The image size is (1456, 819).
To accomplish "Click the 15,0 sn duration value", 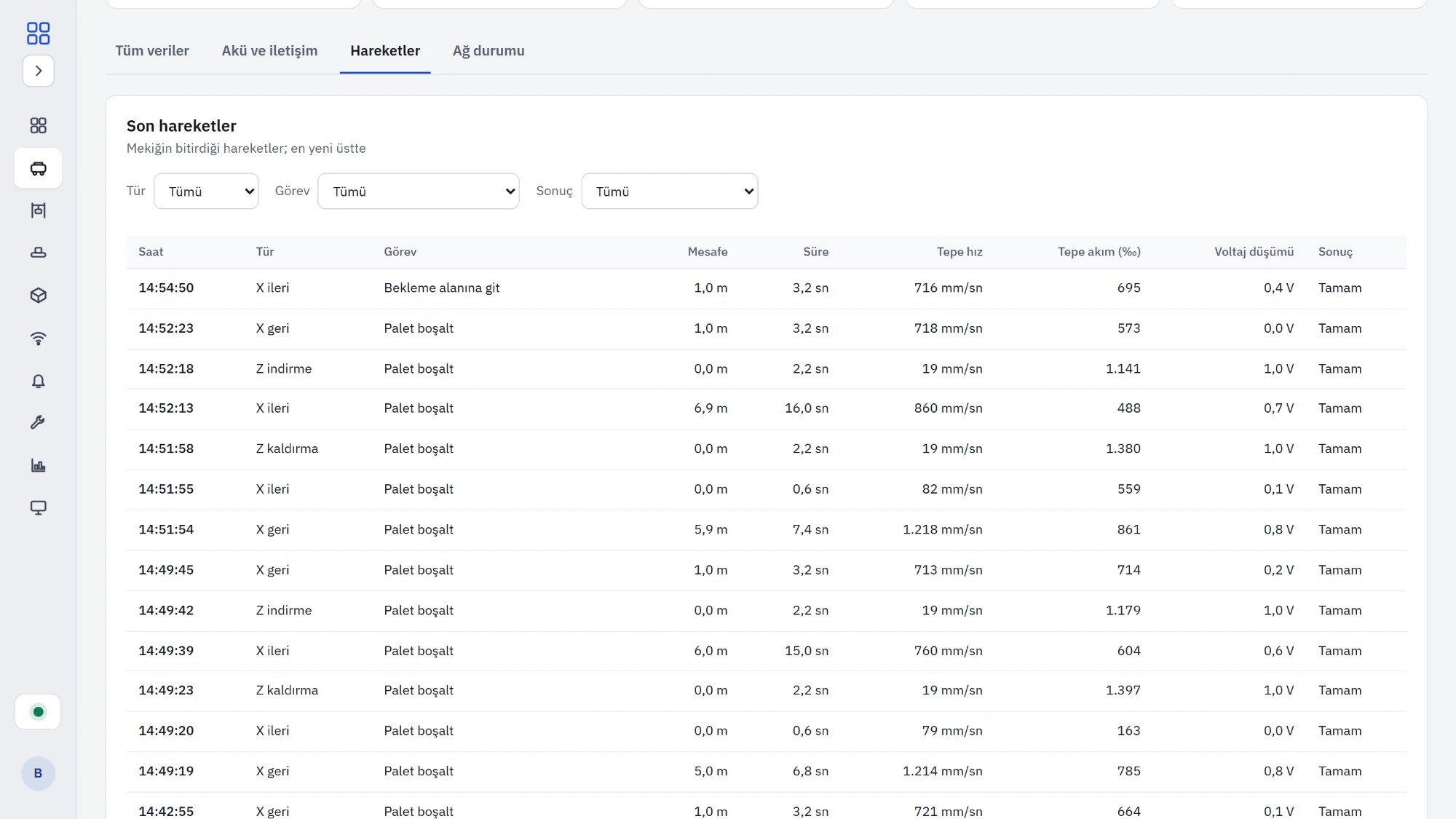I will pos(807,651).
